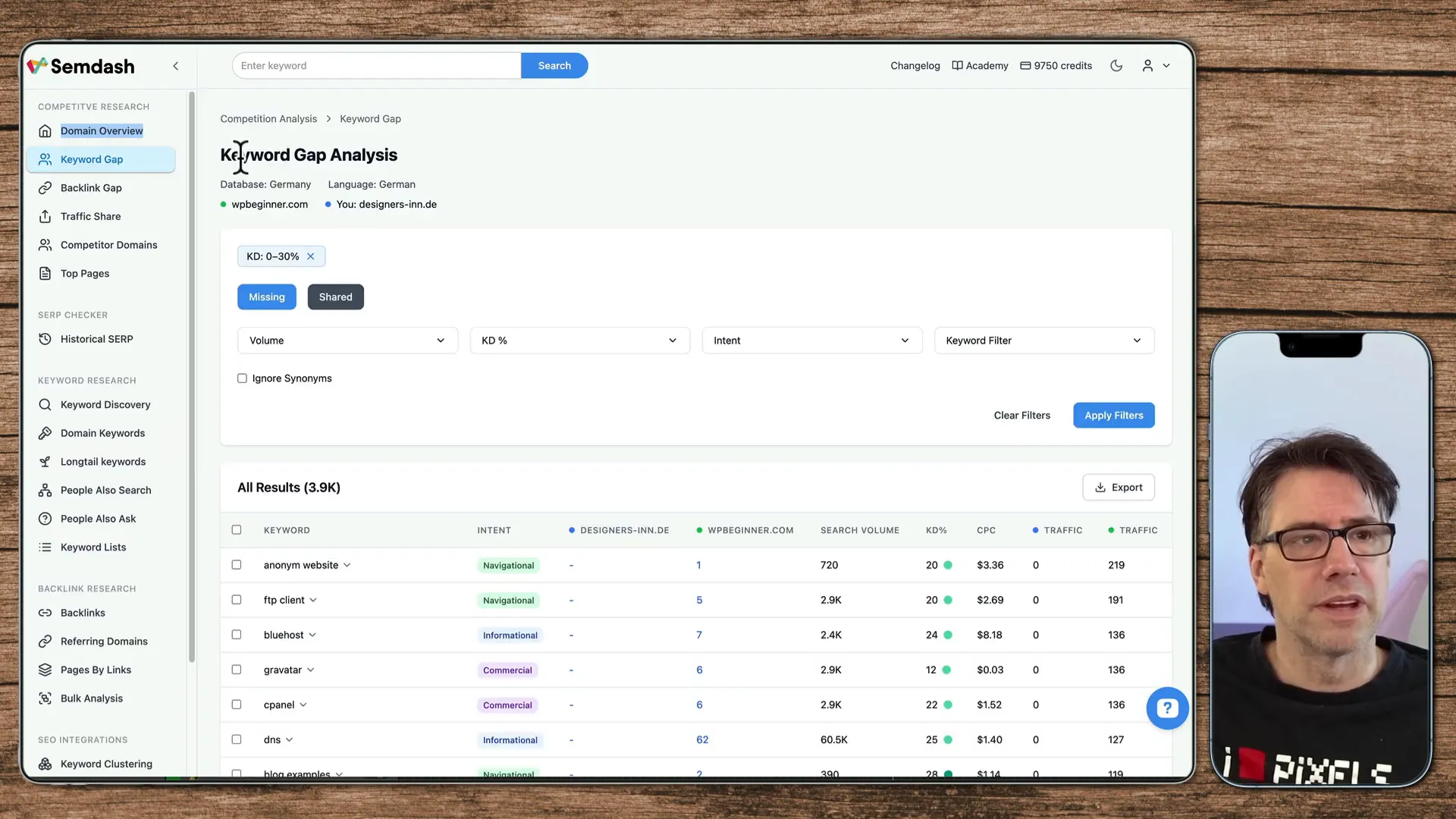Collapse the sidebar with the back arrow
This screenshot has height=819, width=1456.
[x=175, y=66]
